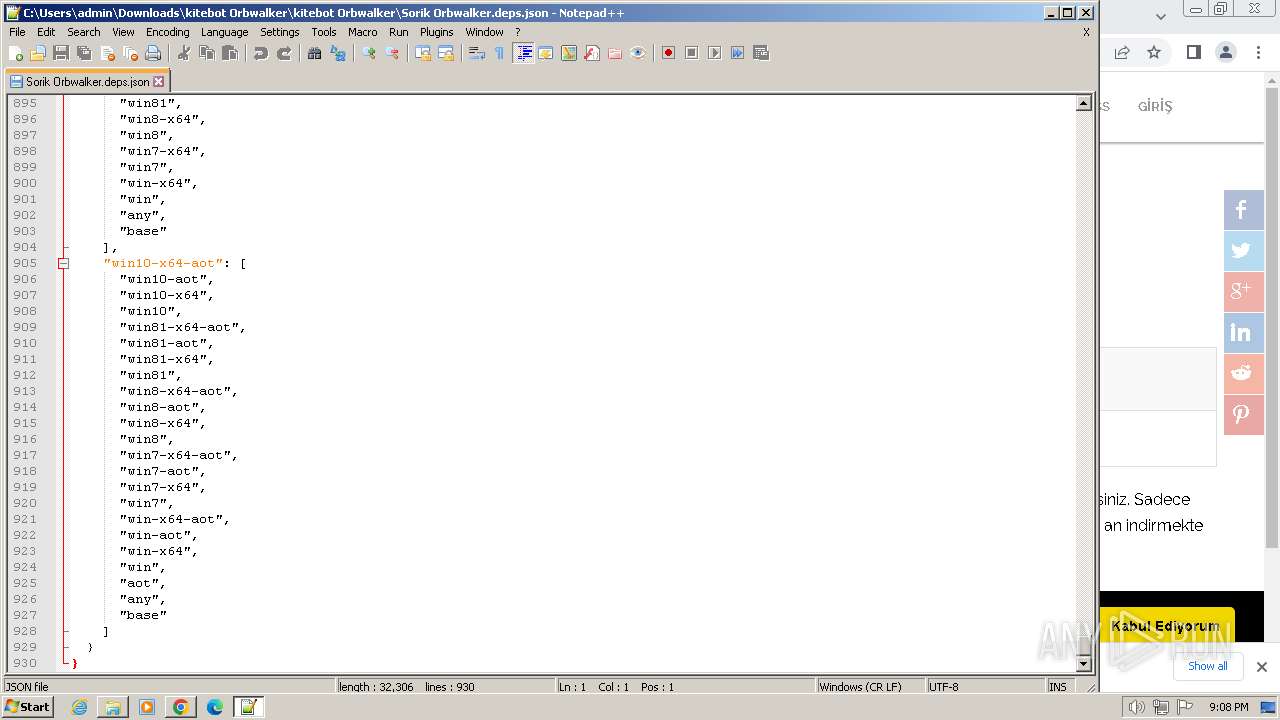Toggle the indent guide button

point(523,53)
